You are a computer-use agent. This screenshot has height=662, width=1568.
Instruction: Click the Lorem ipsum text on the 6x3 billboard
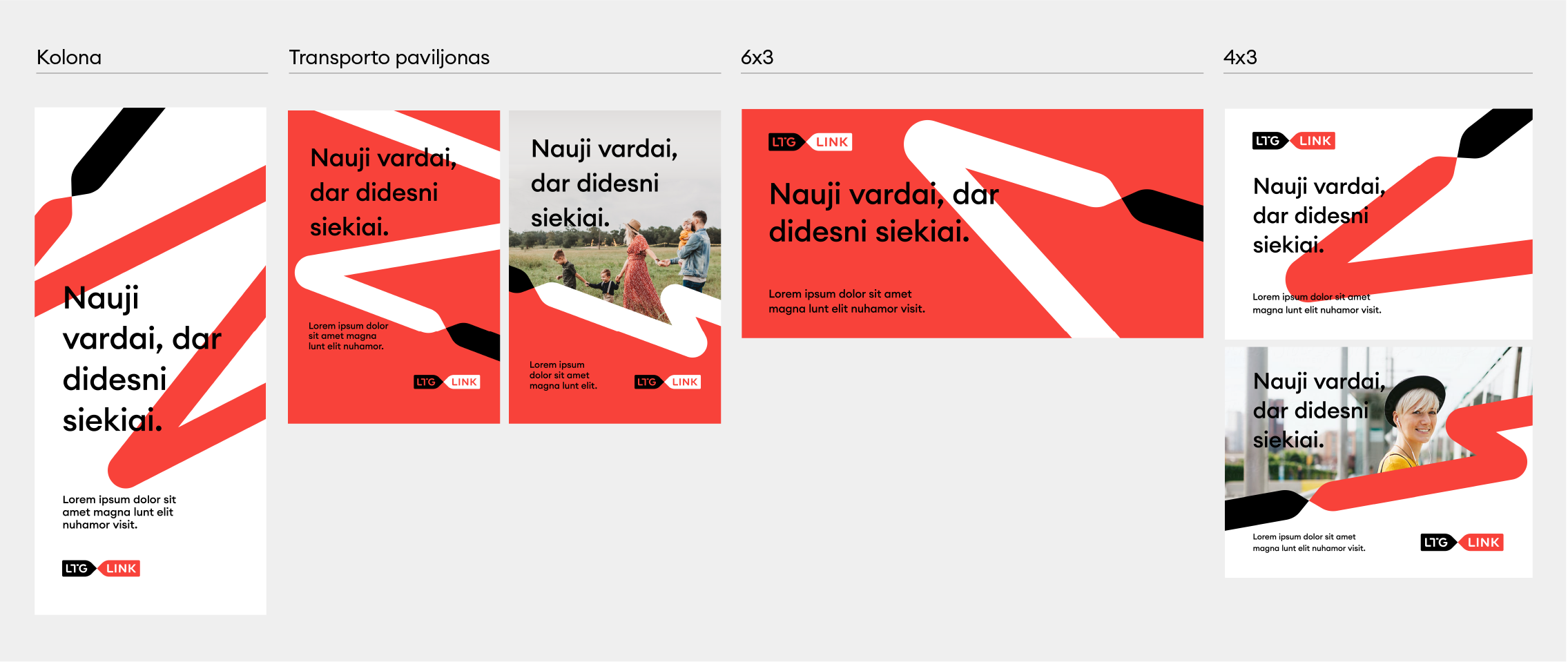pyautogui.click(x=846, y=301)
